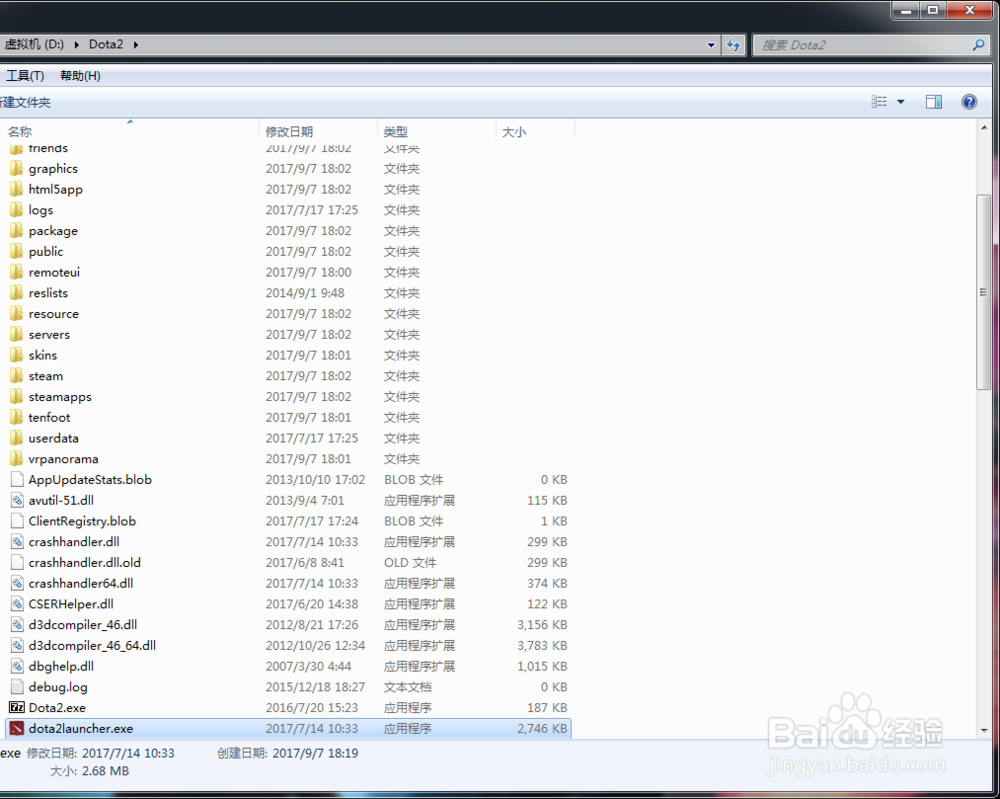Click the 新建文件夹 toolbar button
Viewport: 1000px width, 799px height.
[x=25, y=102]
